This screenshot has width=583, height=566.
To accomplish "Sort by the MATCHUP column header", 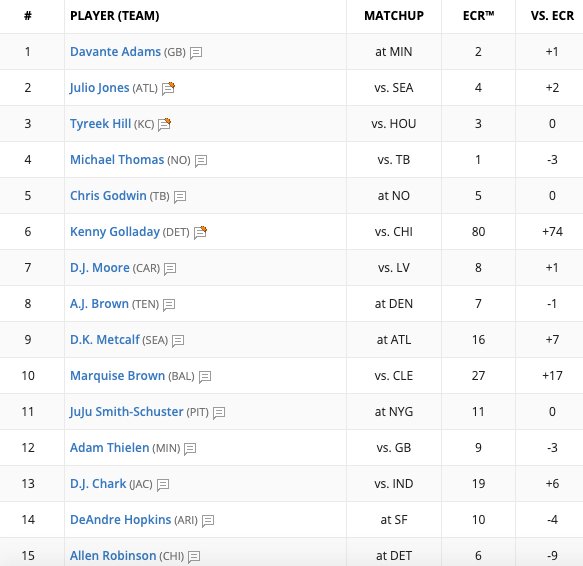I will 394,16.
